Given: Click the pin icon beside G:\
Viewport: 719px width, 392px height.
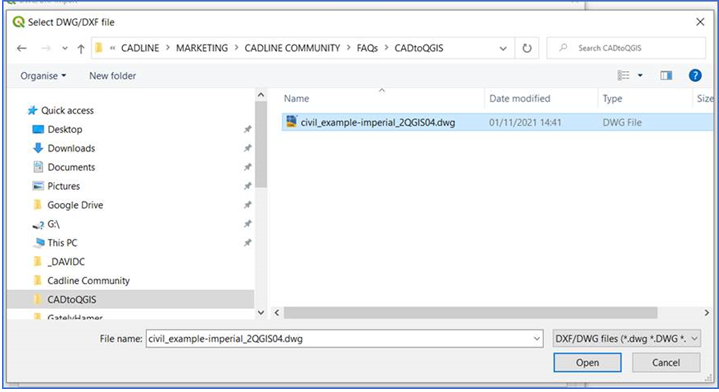Looking at the screenshot, I should [248, 224].
